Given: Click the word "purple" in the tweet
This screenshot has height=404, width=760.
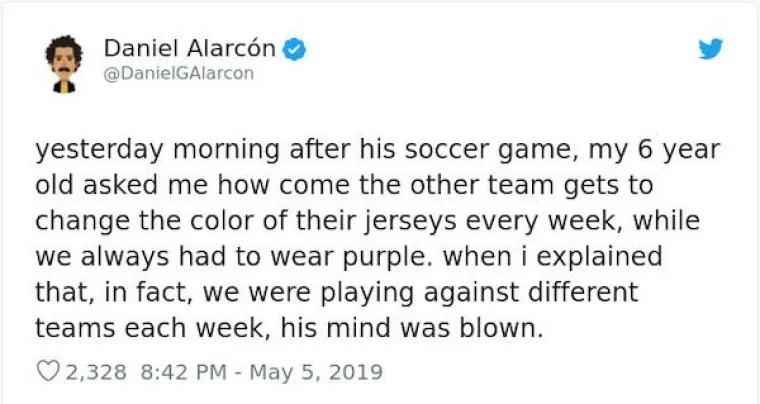Looking at the screenshot, I should pos(382,256).
